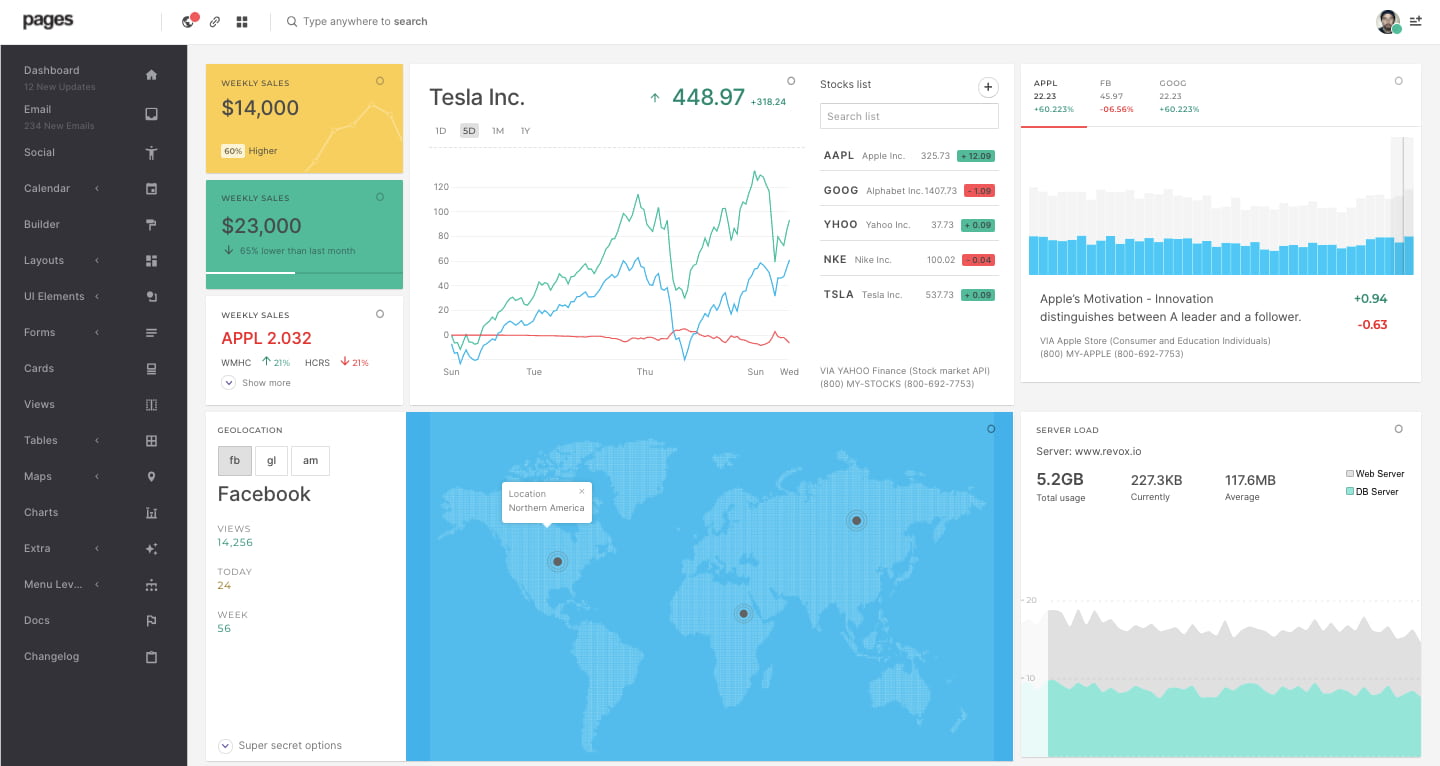1440x766 pixels.
Task: Click the notifications globe icon with red badge
Action: (188, 20)
